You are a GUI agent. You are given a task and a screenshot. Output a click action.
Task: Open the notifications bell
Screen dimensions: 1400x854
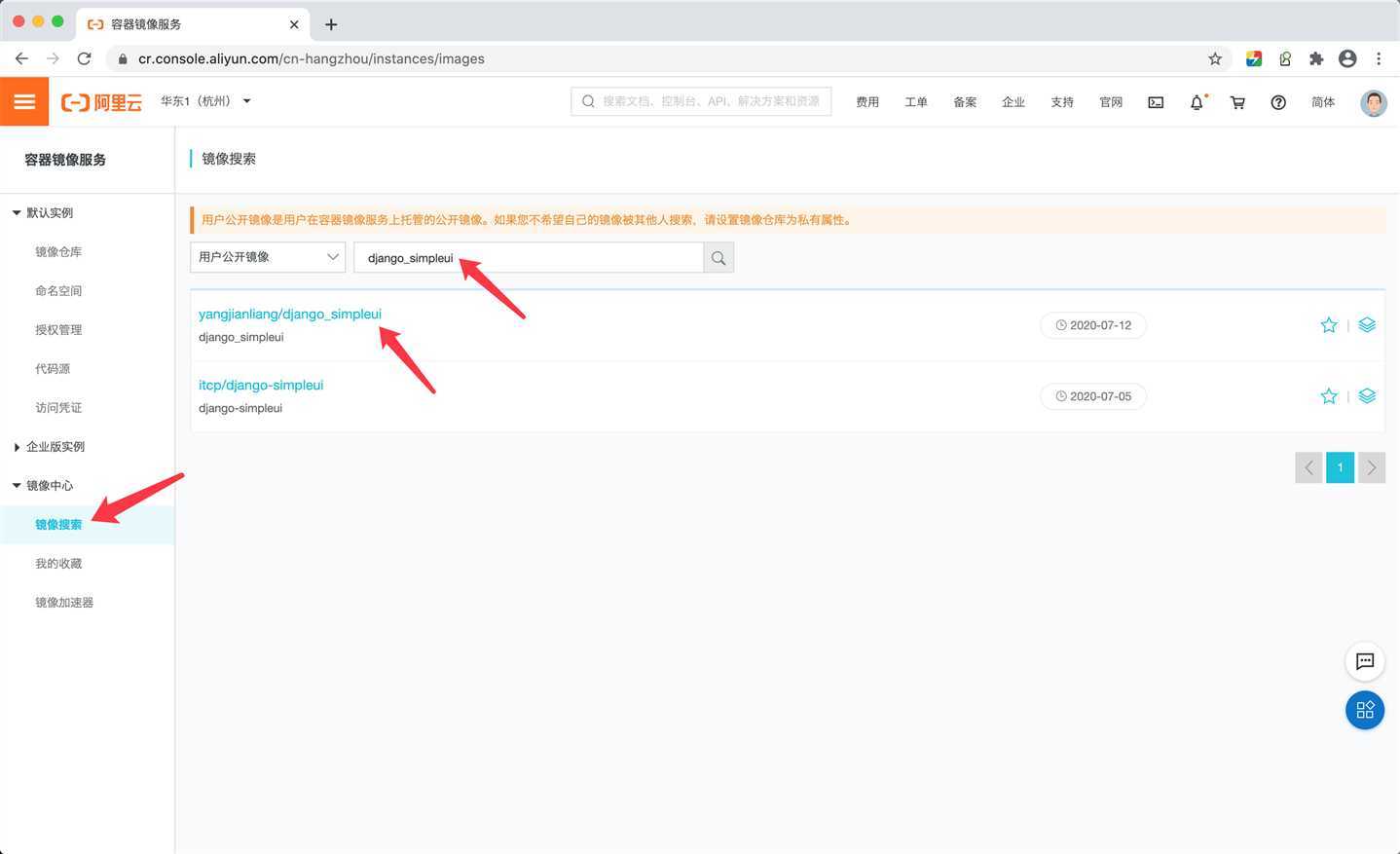[x=1197, y=102]
